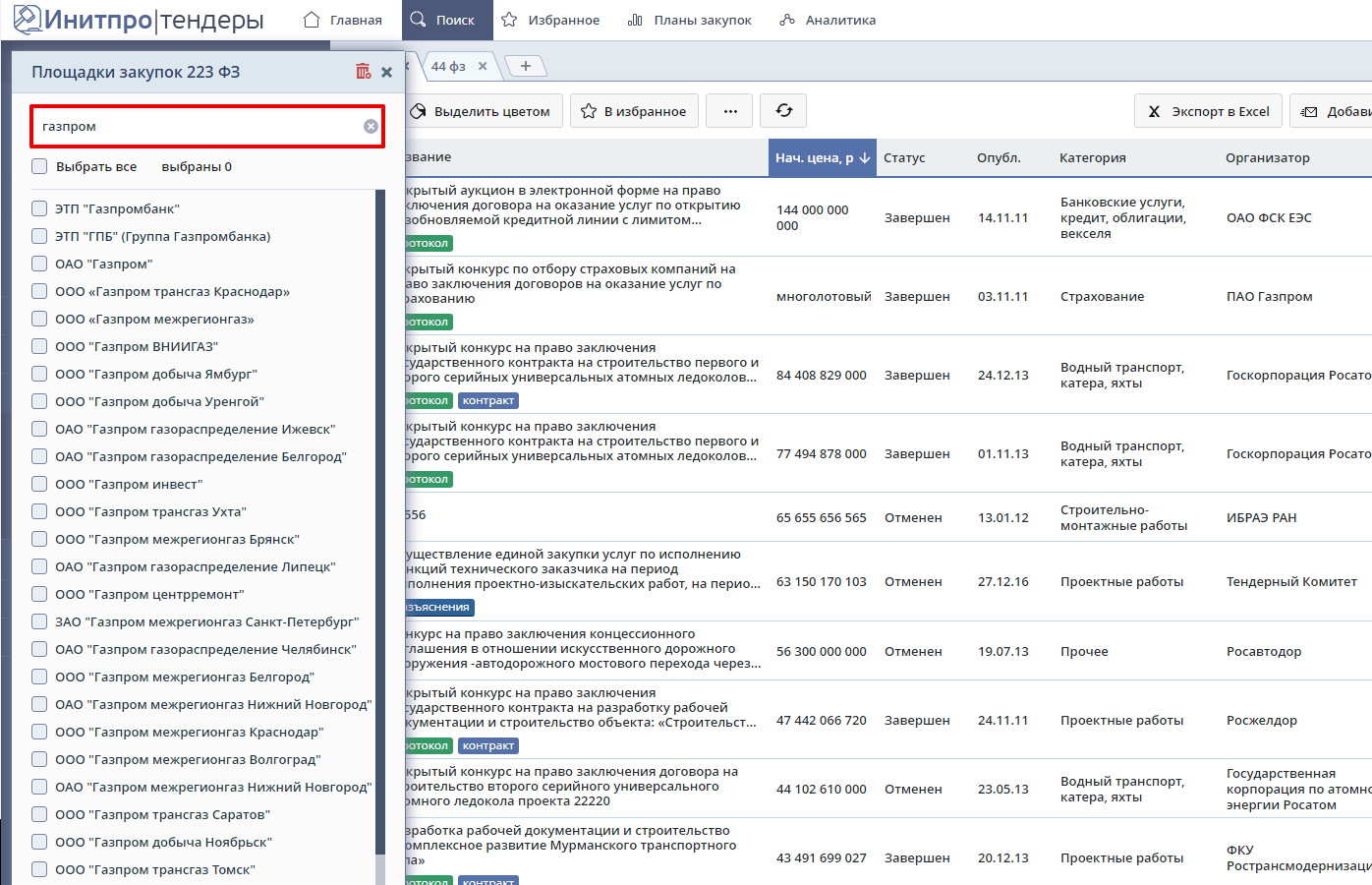The height and width of the screenshot is (885, 1372).
Task: Select ООО "Газпром добыча Ноябрьск" label
Action: pyautogui.click(x=163, y=842)
